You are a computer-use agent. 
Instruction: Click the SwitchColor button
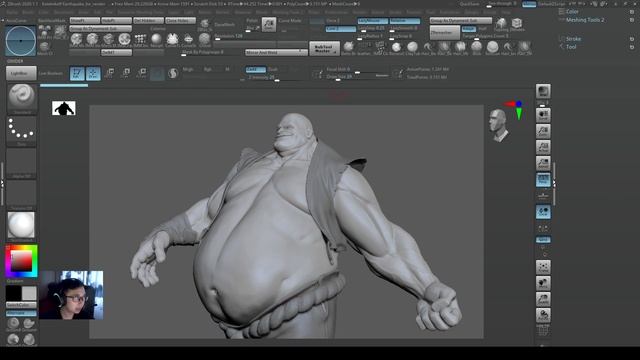coord(21,305)
